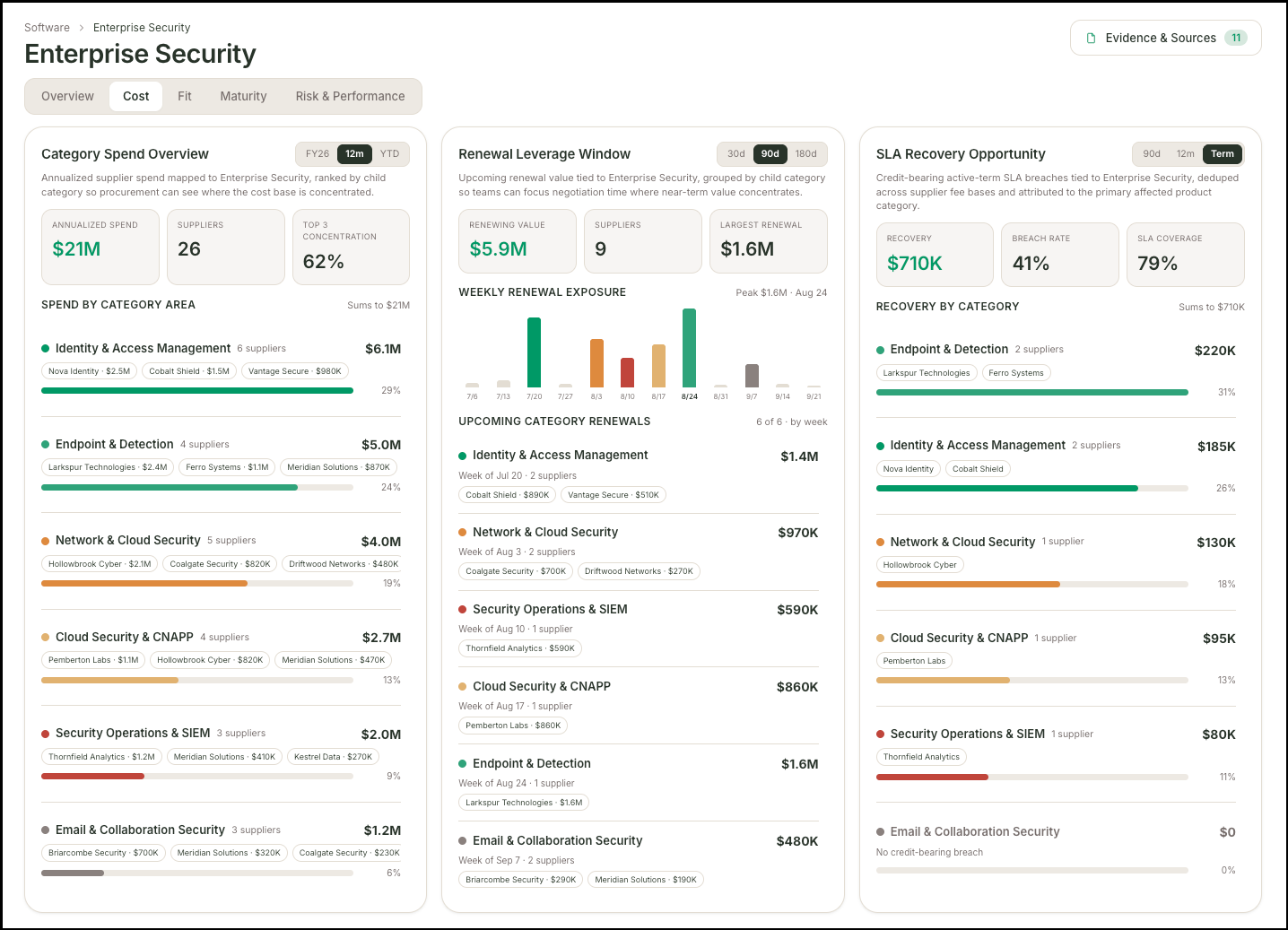Image resolution: width=1288 pixels, height=930 pixels.
Task: Set Category Spend period to FY26
Action: pos(318,153)
